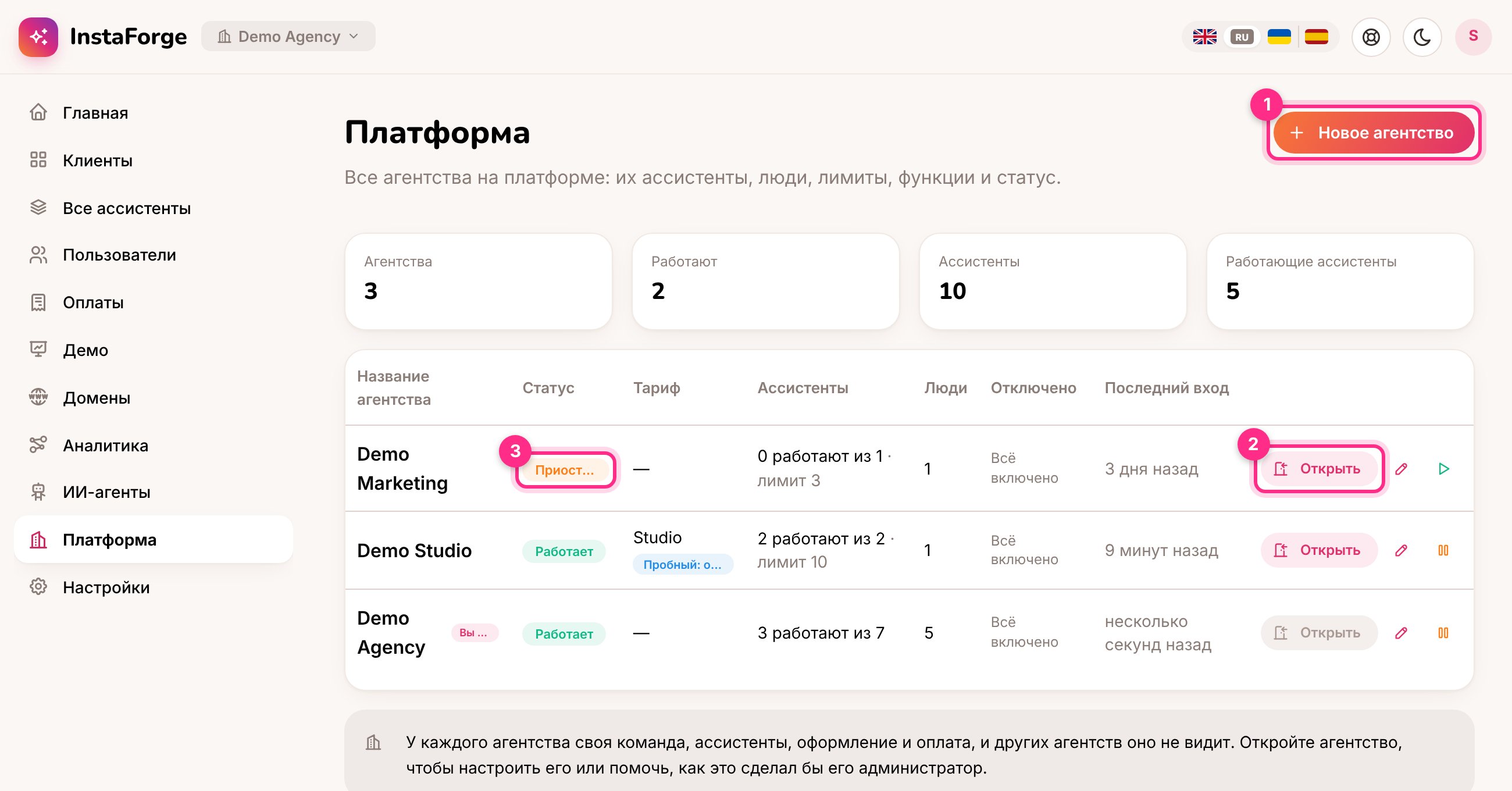Open Аналитика page
Image resolution: width=1512 pixels, height=791 pixels.
[x=154, y=445]
